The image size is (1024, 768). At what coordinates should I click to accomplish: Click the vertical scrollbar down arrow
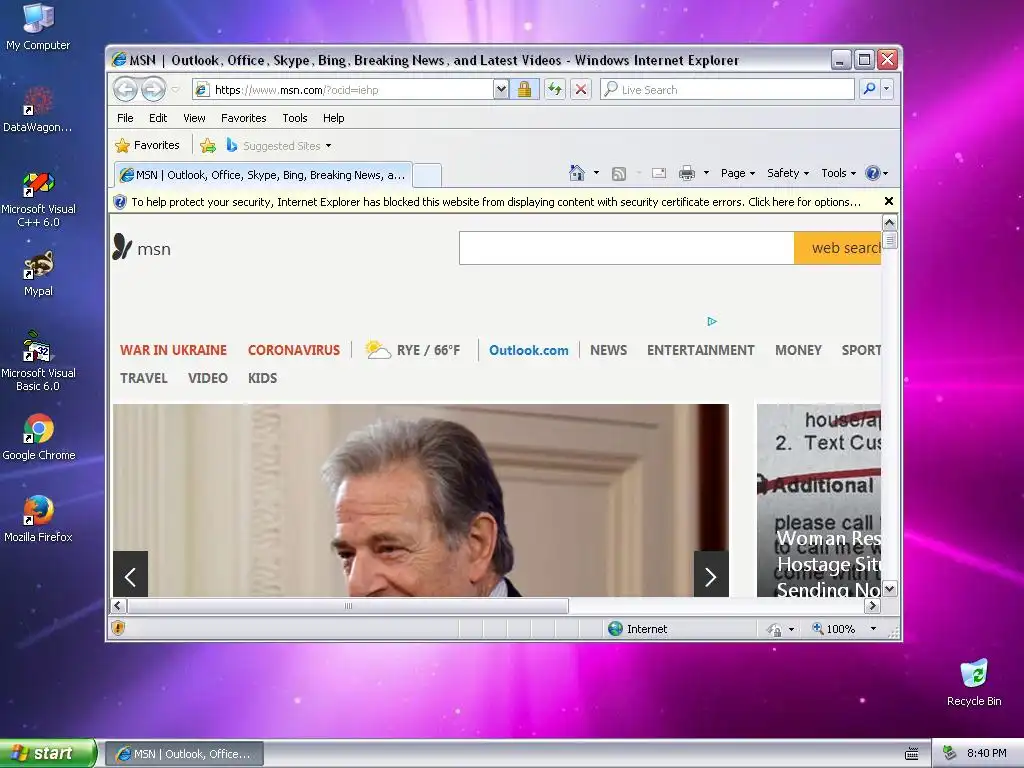889,589
